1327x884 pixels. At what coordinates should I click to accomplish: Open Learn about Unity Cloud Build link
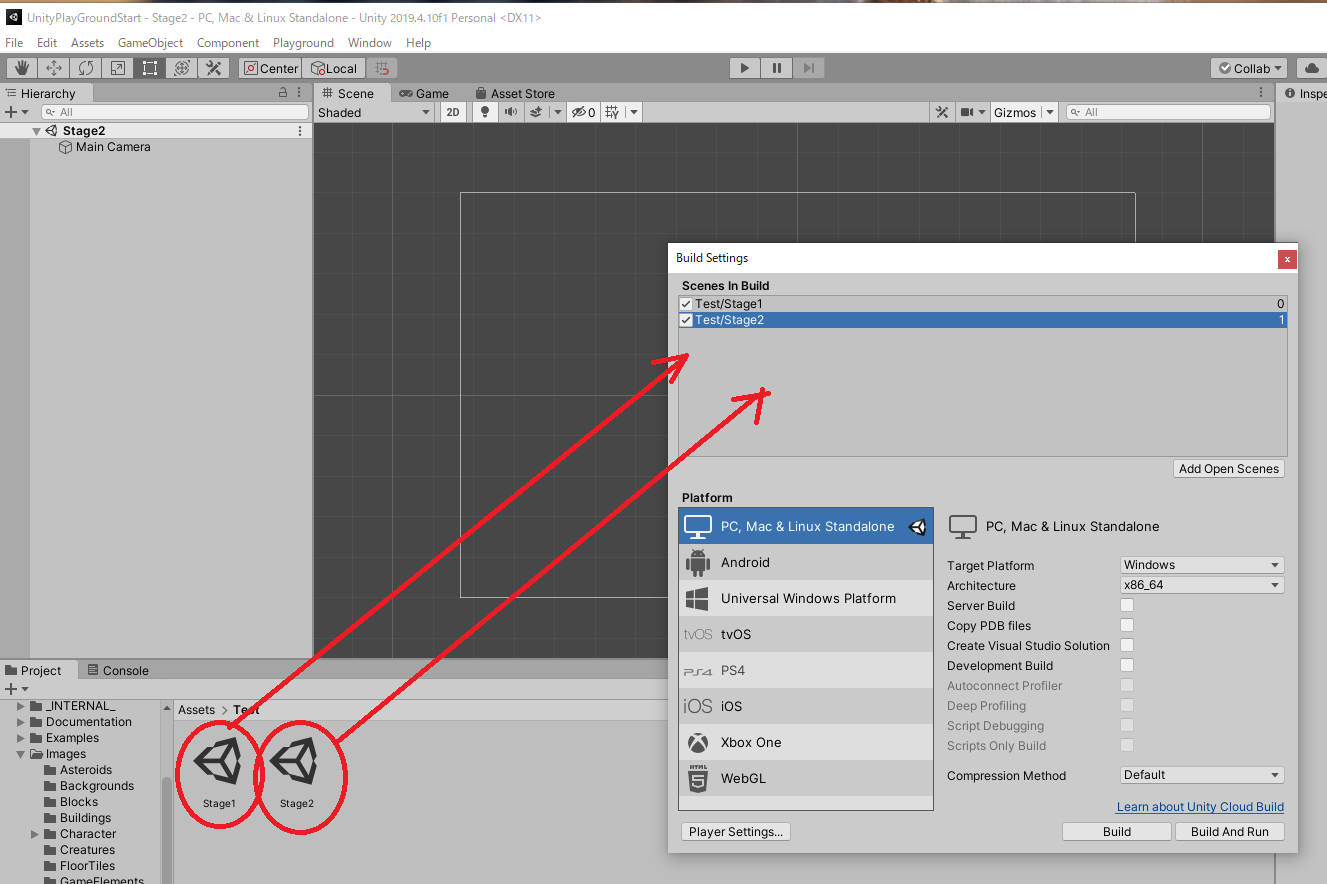(1200, 807)
